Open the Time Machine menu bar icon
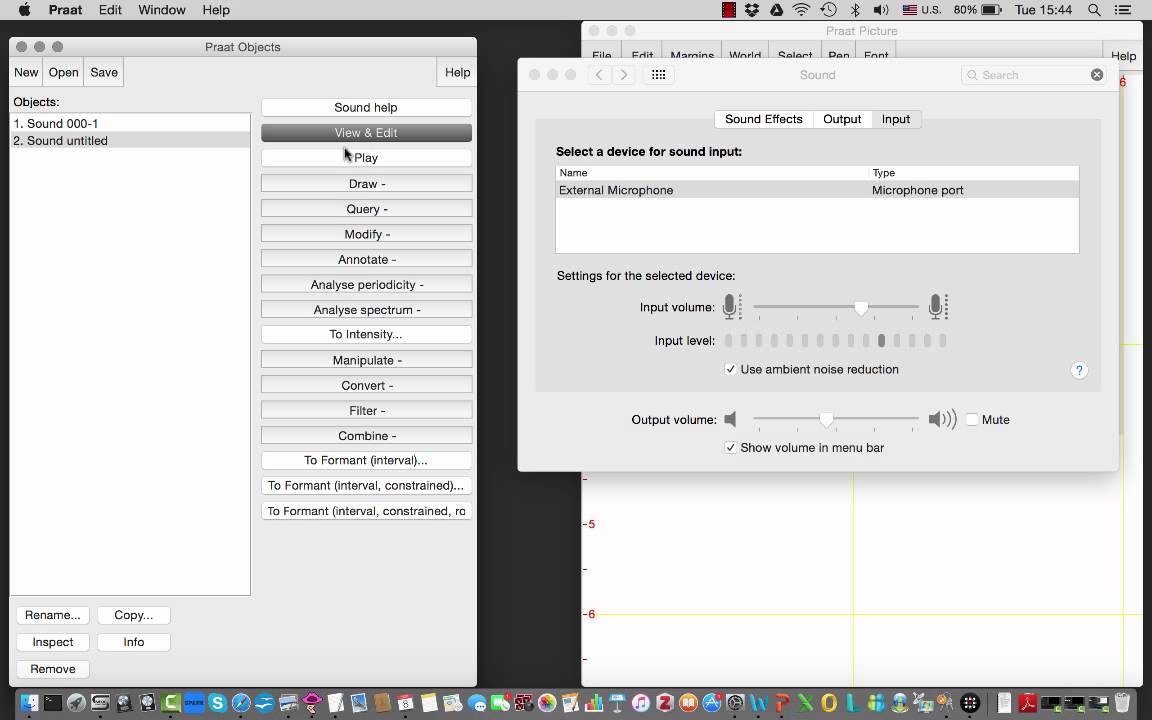Viewport: 1152px width, 720px height. tap(829, 10)
